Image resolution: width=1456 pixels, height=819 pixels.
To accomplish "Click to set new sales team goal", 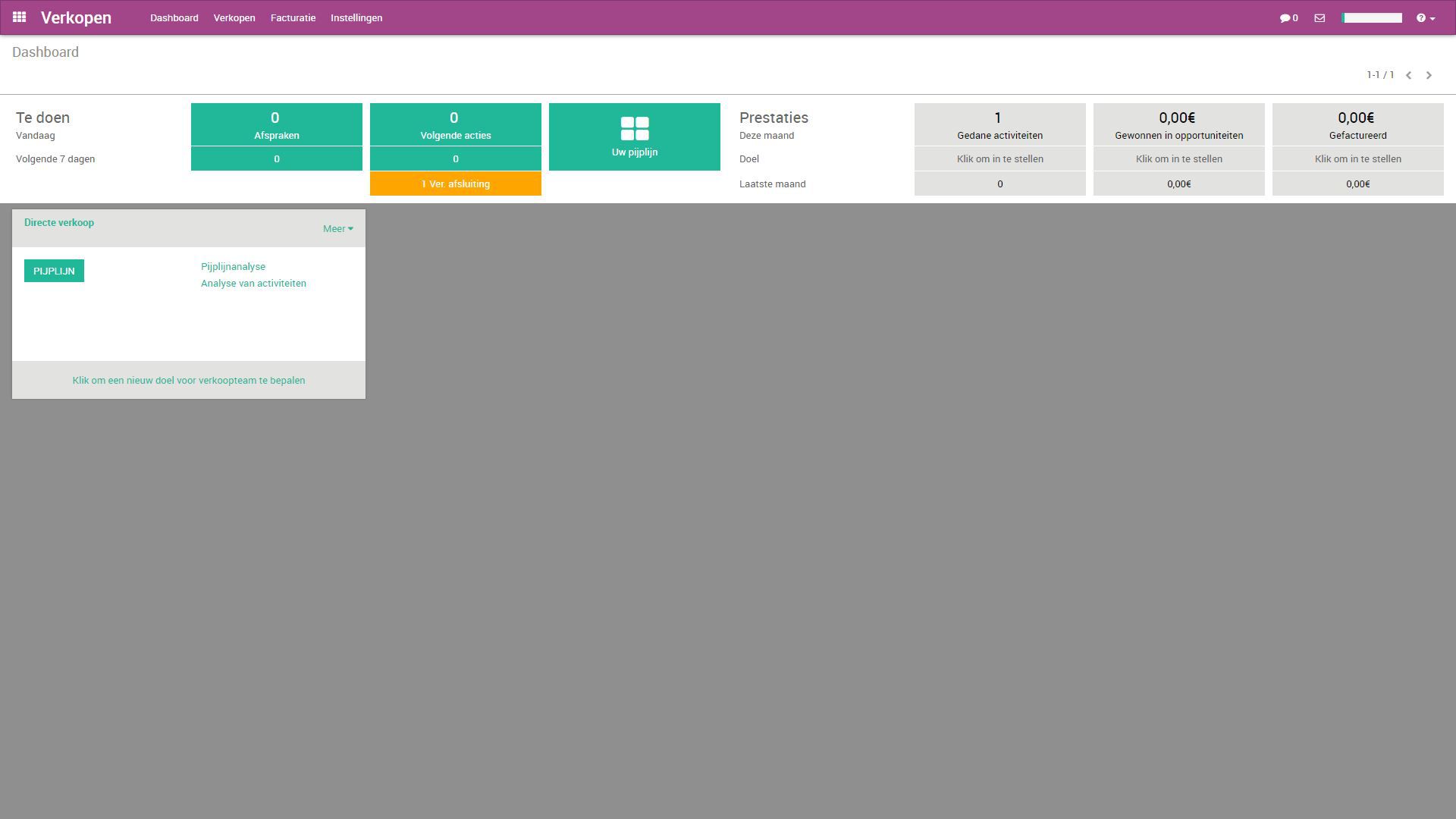I will [x=188, y=380].
